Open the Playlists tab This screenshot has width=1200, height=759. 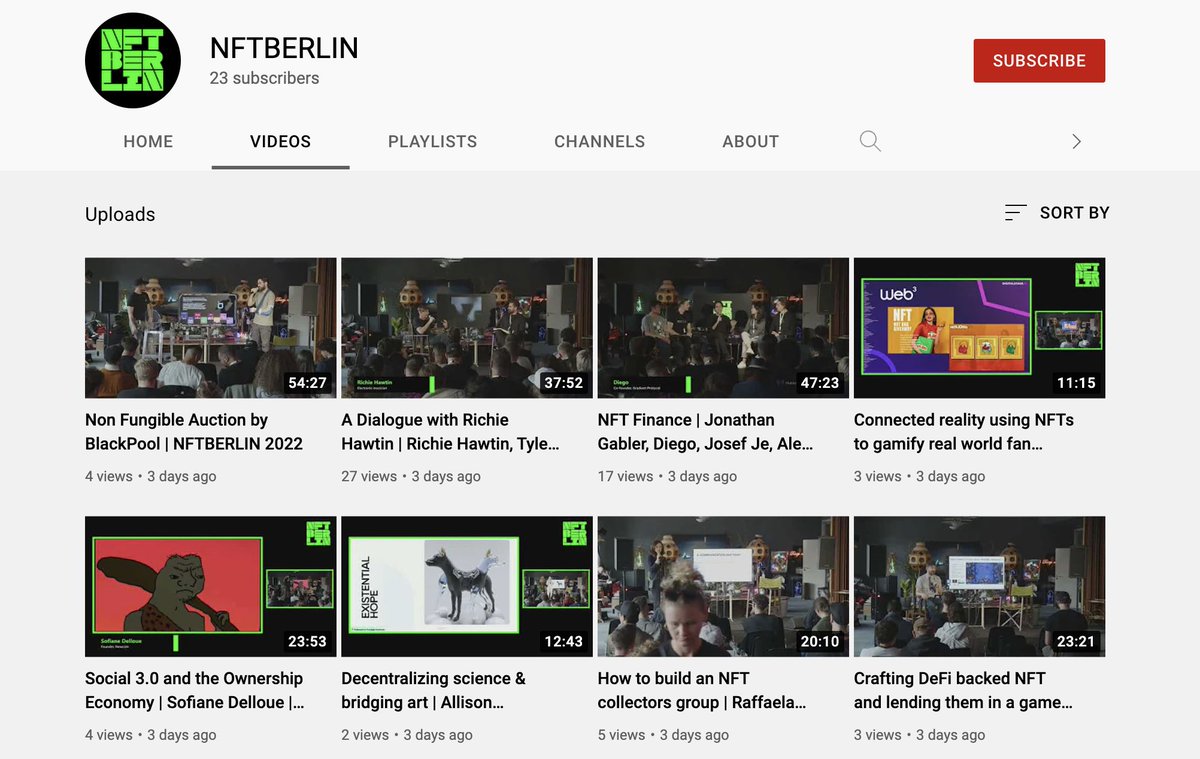(432, 141)
